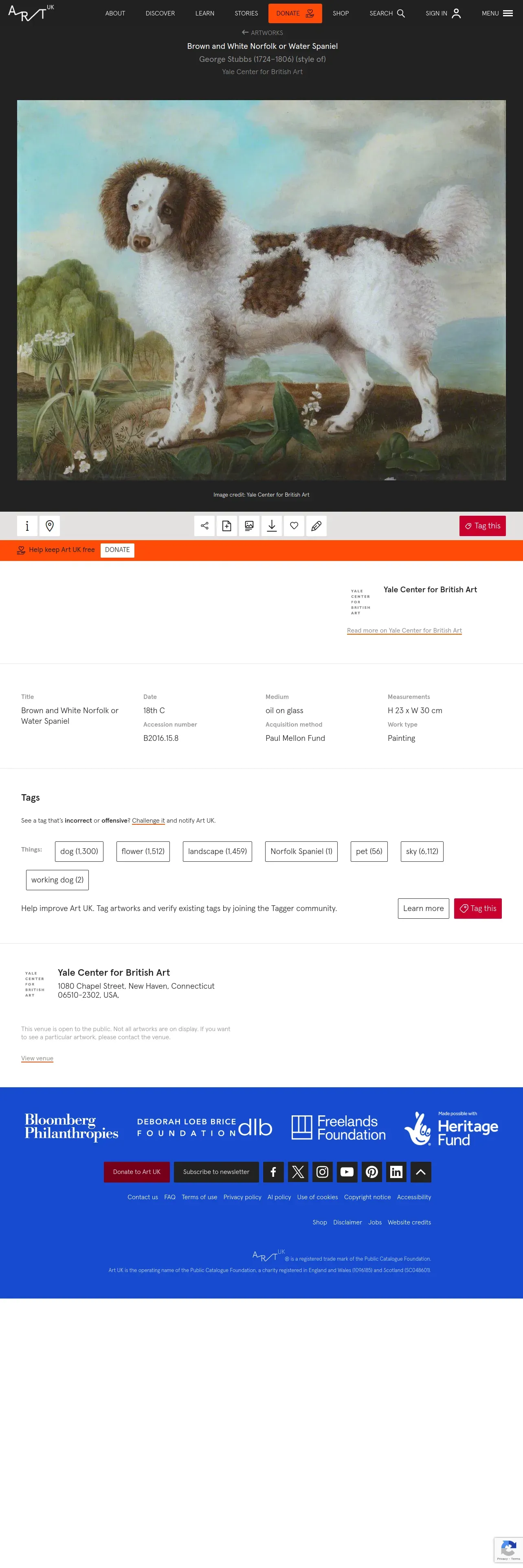Click the orange Donate header button

coord(295,13)
